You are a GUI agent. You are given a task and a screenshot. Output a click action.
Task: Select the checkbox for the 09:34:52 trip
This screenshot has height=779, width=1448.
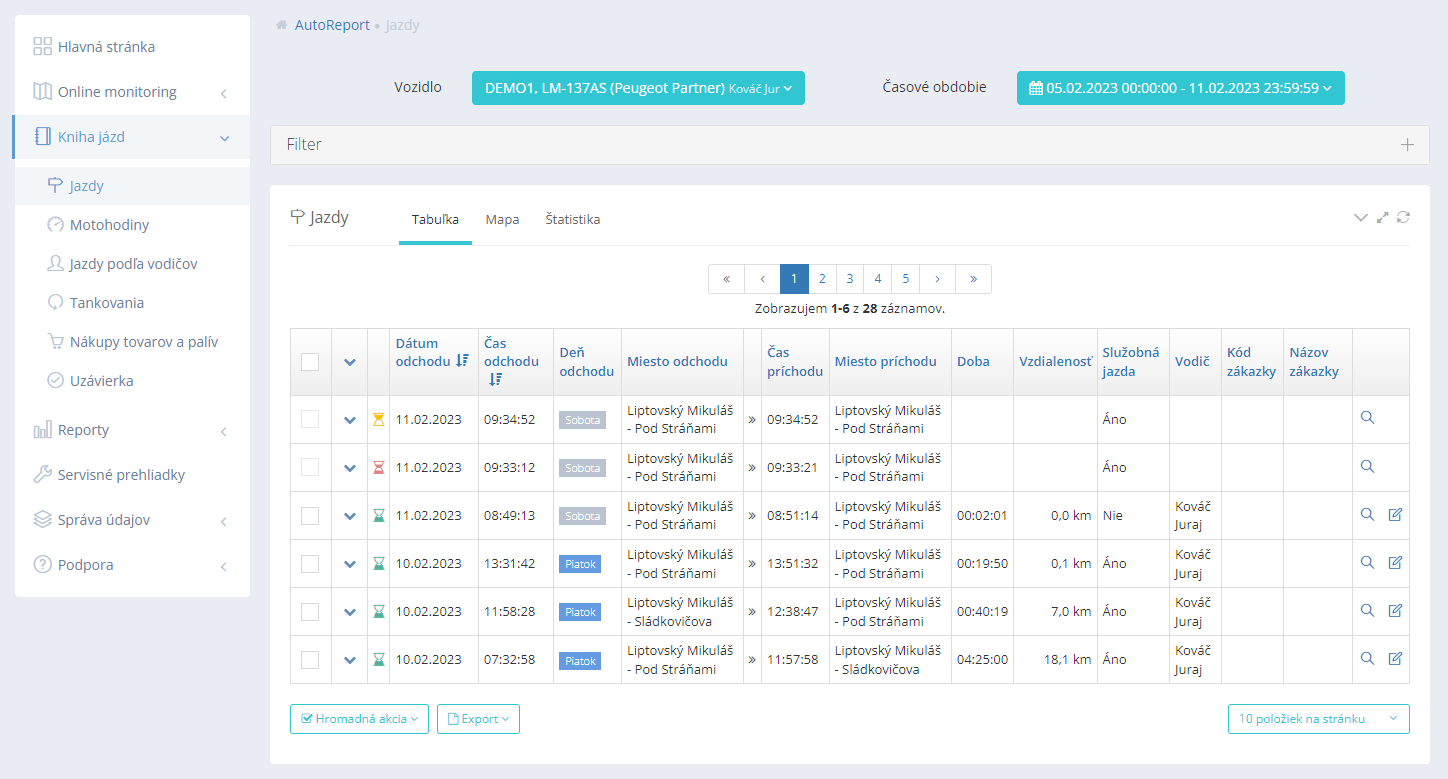[310, 420]
